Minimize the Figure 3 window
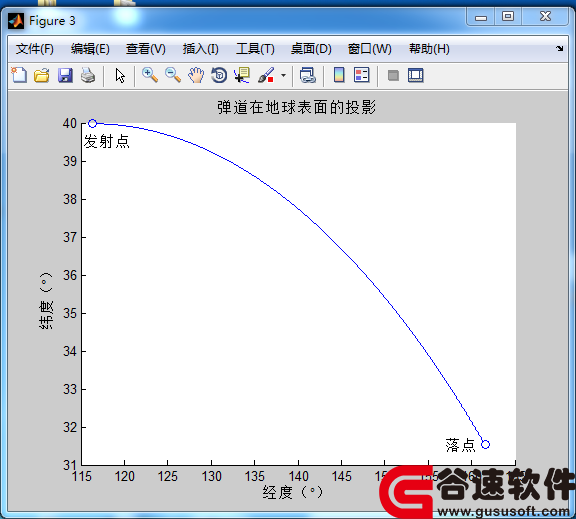 coord(480,17)
